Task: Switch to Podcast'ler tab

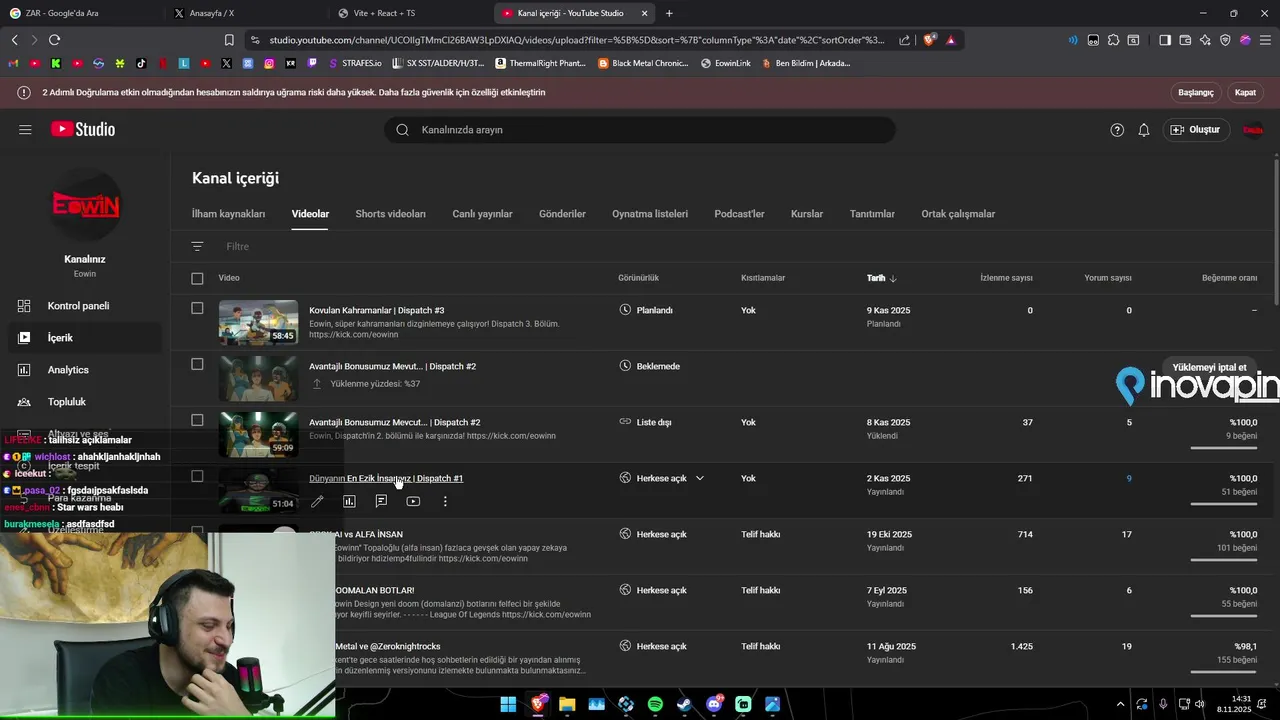Action: (x=739, y=214)
